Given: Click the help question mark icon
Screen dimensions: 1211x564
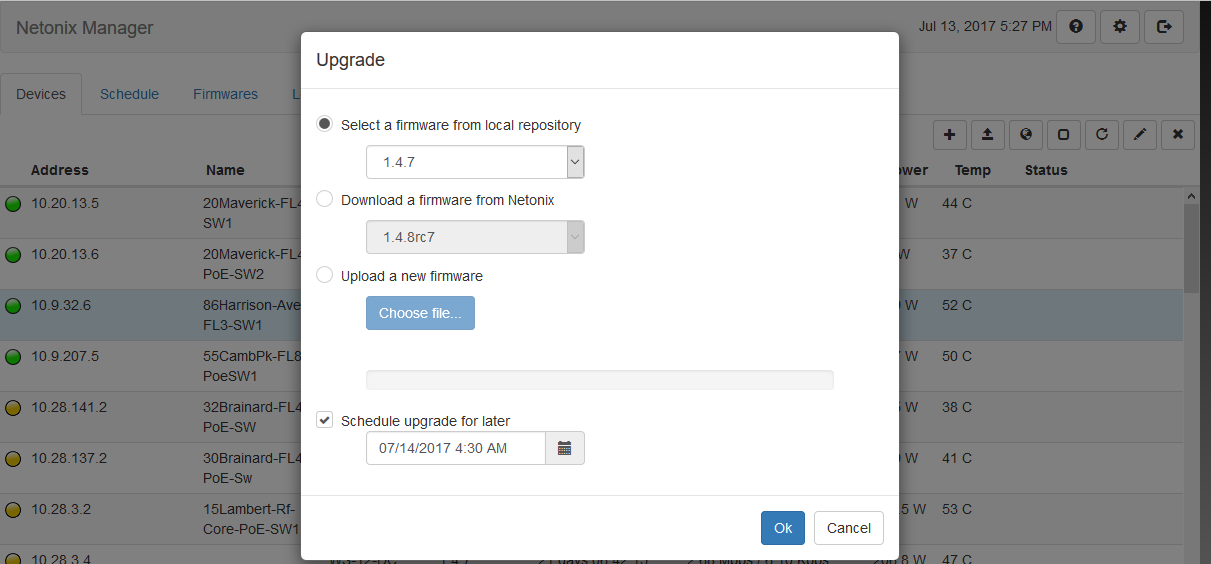Looking at the screenshot, I should (1076, 27).
